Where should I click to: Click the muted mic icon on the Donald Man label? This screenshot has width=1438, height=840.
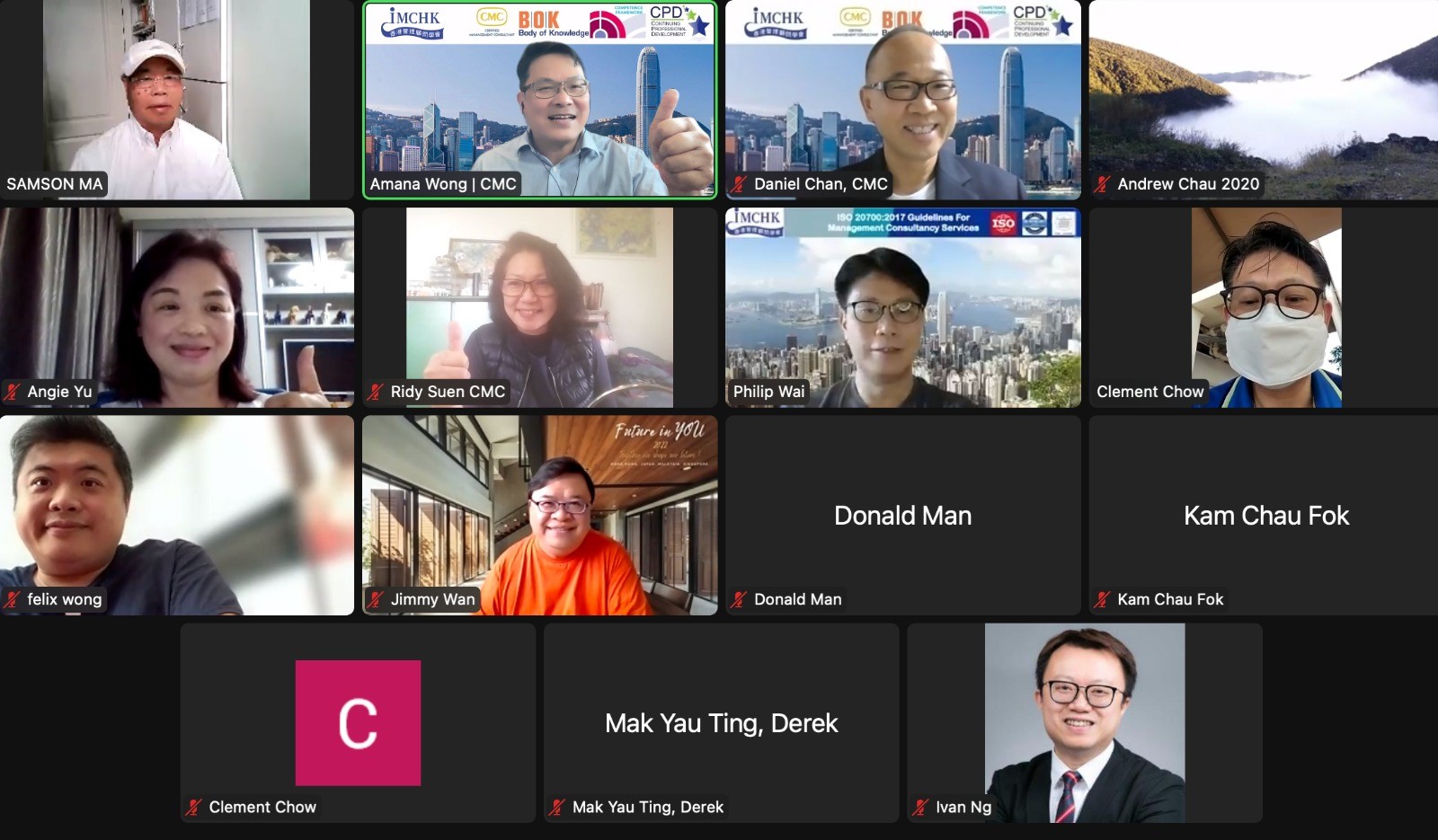(739, 599)
